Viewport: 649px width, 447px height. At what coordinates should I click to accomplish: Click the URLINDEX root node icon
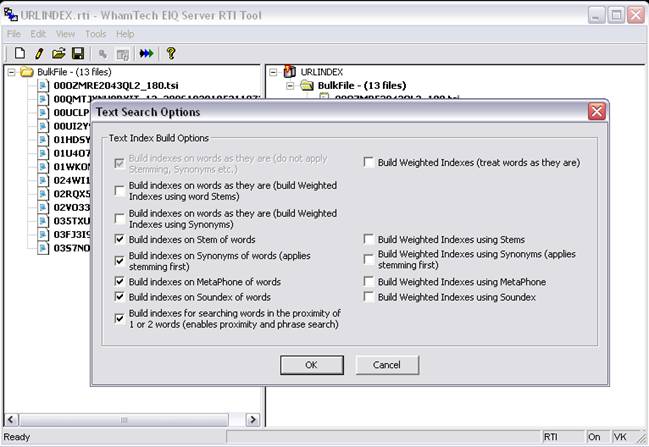pos(290,72)
